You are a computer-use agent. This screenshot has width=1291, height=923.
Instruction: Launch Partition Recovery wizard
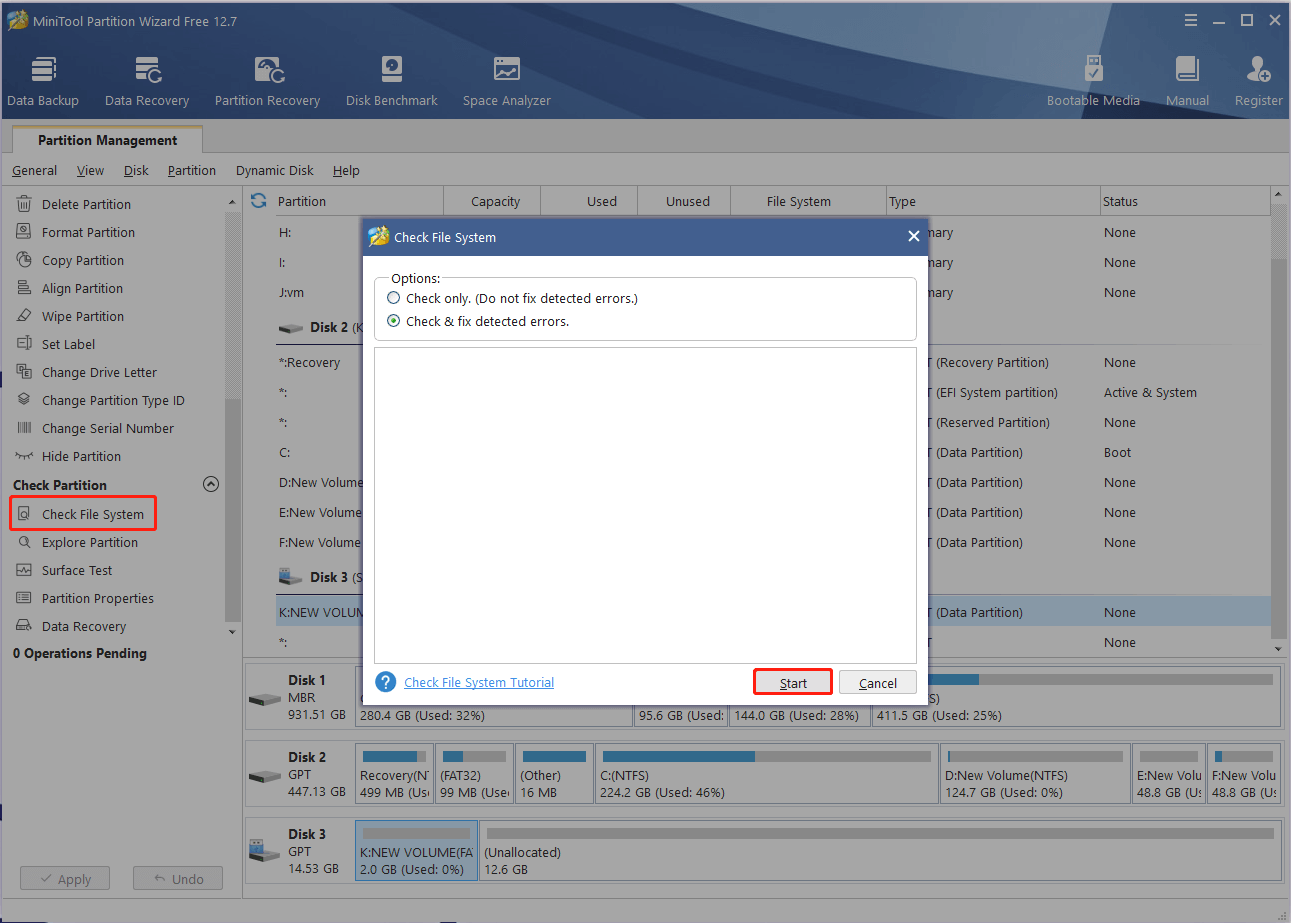coord(267,82)
